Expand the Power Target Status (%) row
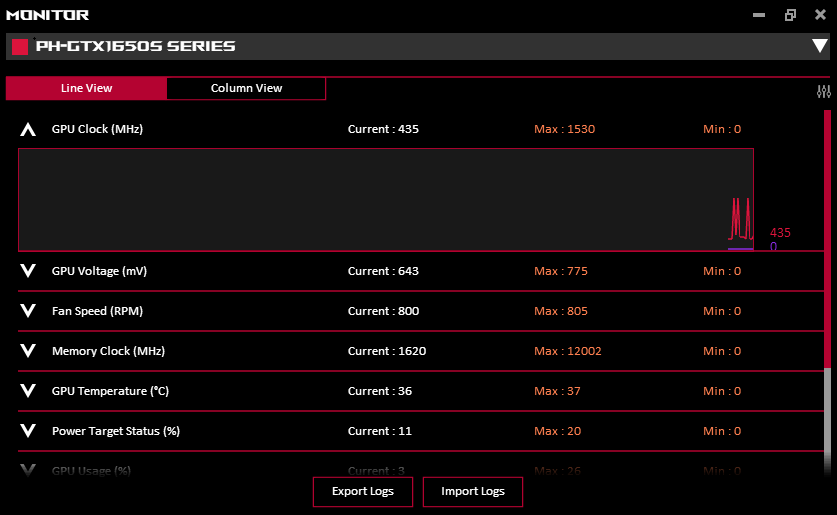Viewport: 837px width, 515px height. pyautogui.click(x=28, y=431)
